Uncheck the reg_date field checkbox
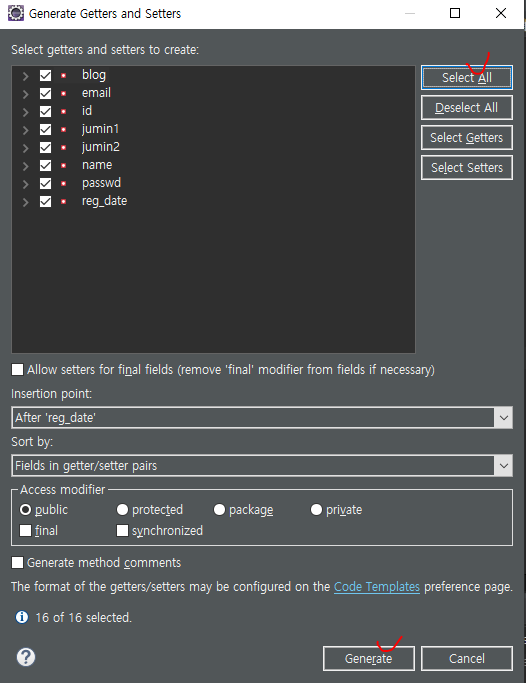The width and height of the screenshot is (526, 683). coord(45,202)
